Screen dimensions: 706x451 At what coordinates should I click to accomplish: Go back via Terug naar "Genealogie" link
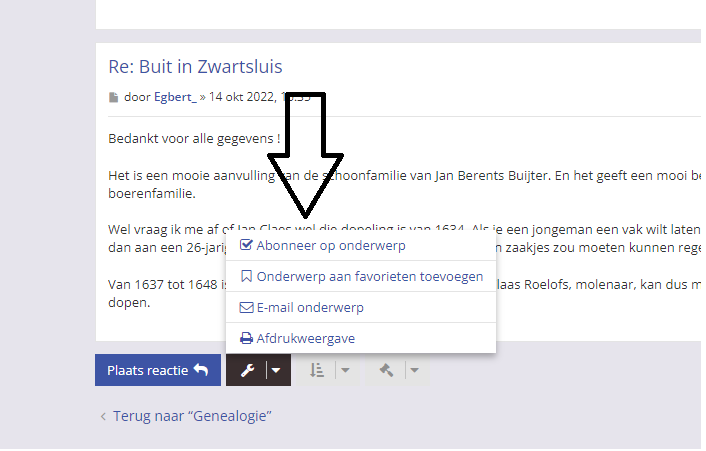coord(192,416)
